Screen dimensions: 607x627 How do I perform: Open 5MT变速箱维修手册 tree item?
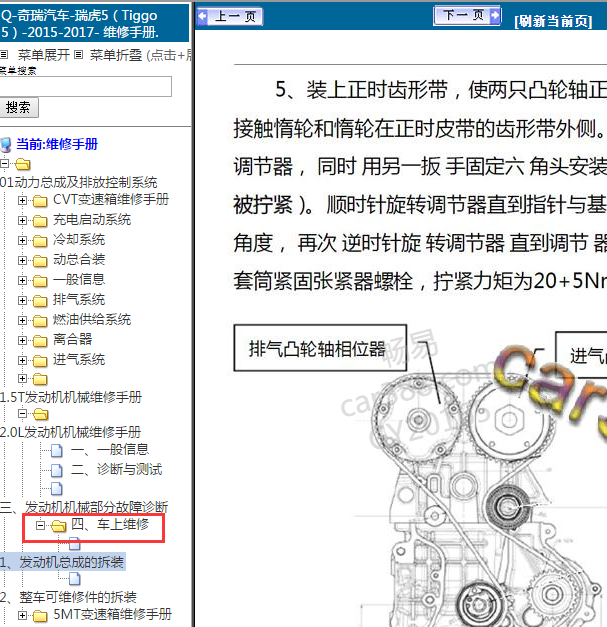(x=112, y=615)
